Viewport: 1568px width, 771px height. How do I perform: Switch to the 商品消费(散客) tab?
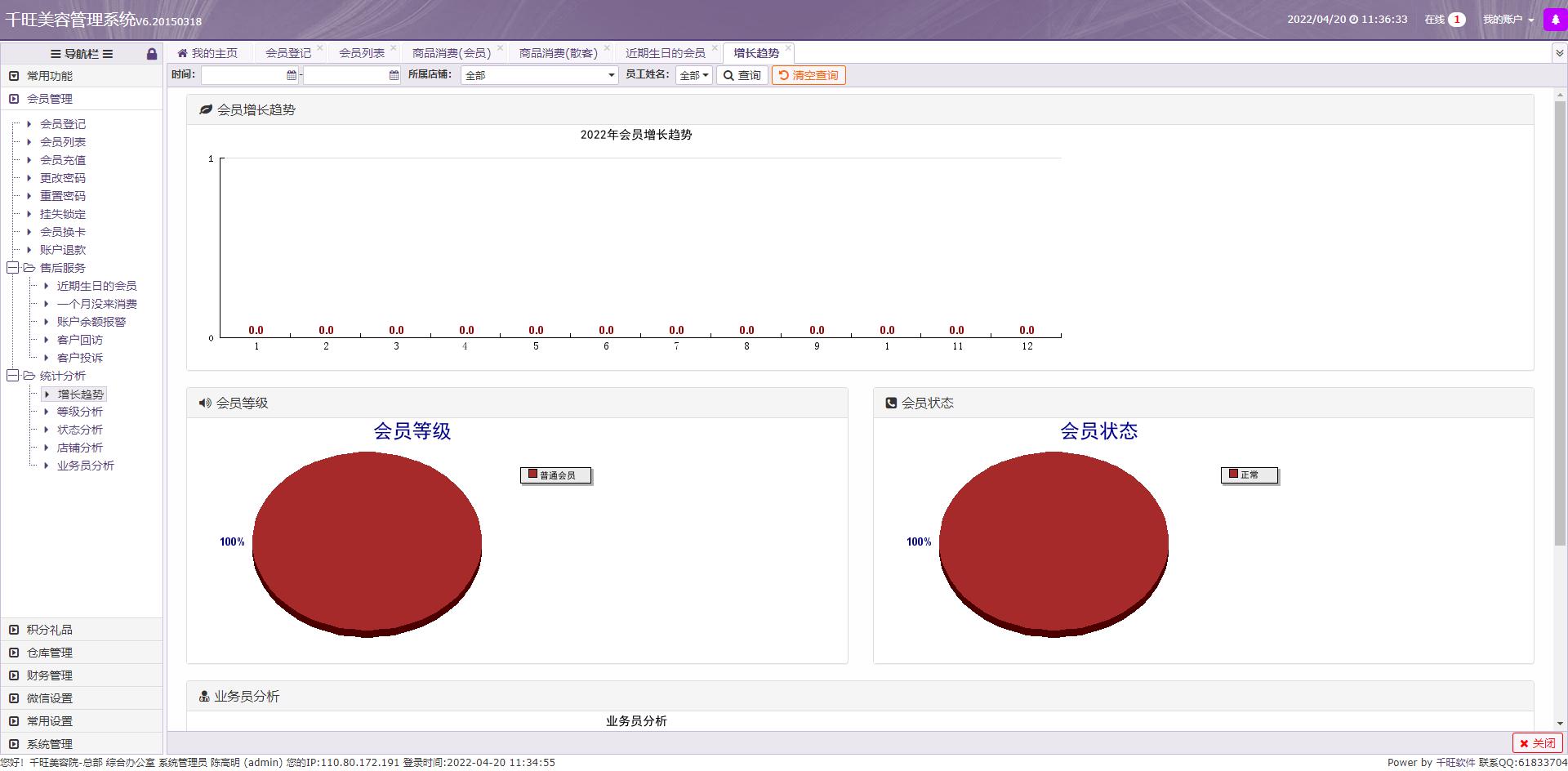point(559,53)
